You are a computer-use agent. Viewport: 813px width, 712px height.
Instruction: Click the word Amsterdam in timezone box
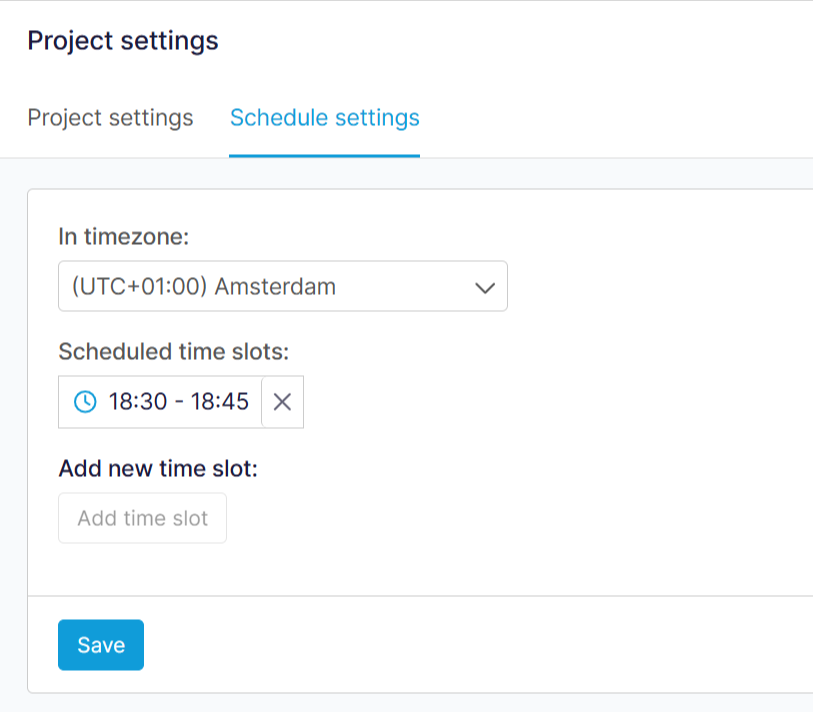coord(275,287)
